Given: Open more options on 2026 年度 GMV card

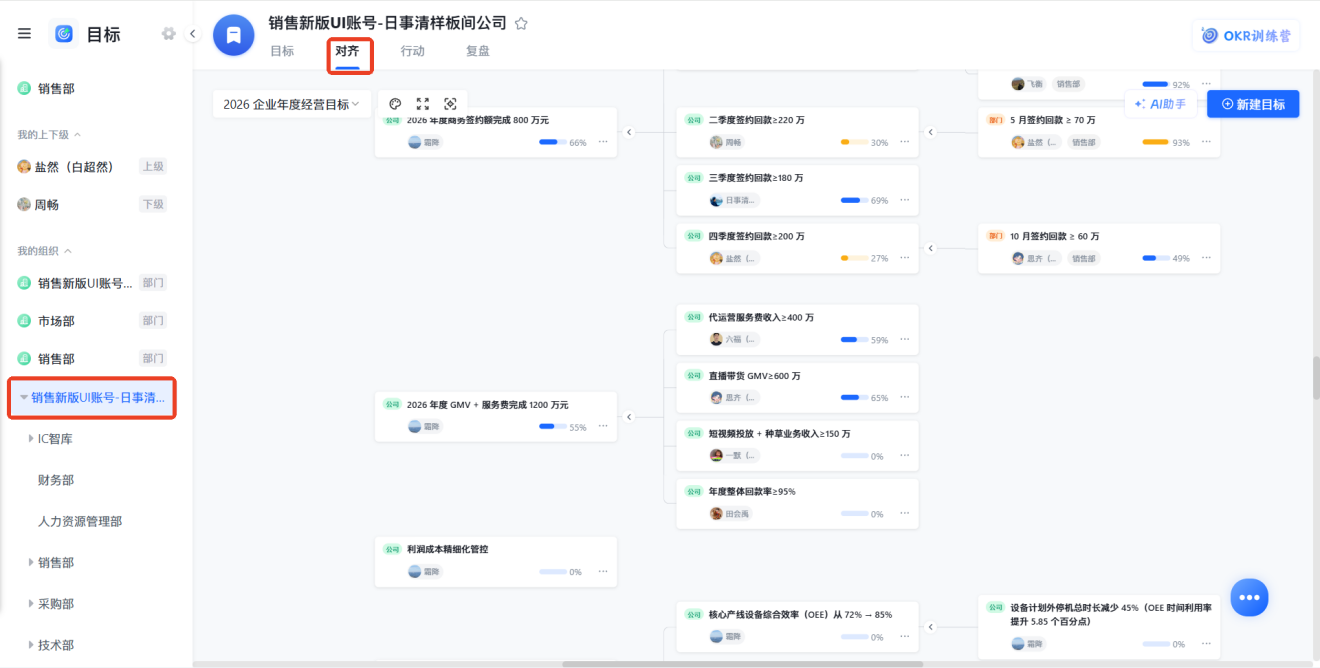Looking at the screenshot, I should pyautogui.click(x=602, y=426).
